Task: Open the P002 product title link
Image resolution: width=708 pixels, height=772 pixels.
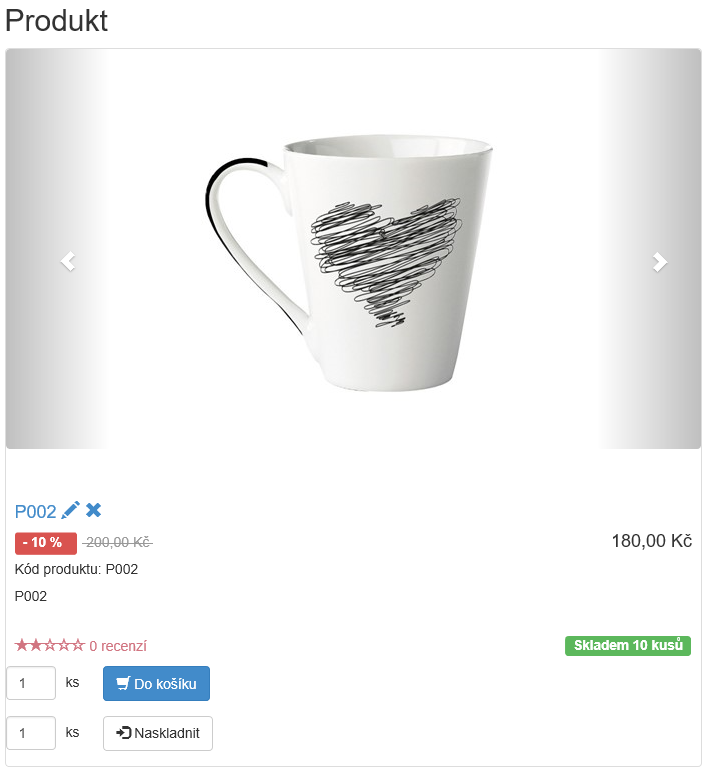Action: click(35, 512)
